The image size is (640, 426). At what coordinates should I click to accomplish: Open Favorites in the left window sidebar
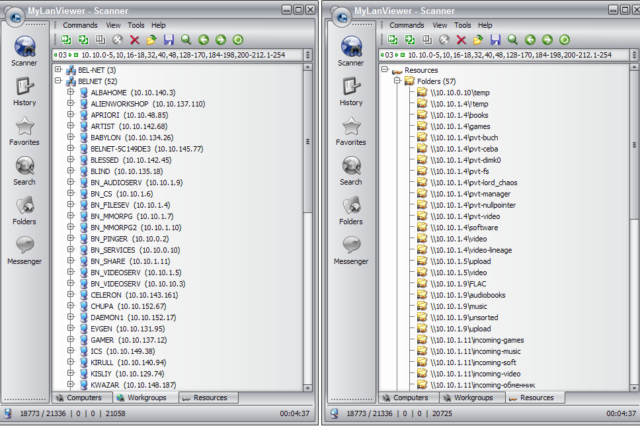[x=24, y=131]
